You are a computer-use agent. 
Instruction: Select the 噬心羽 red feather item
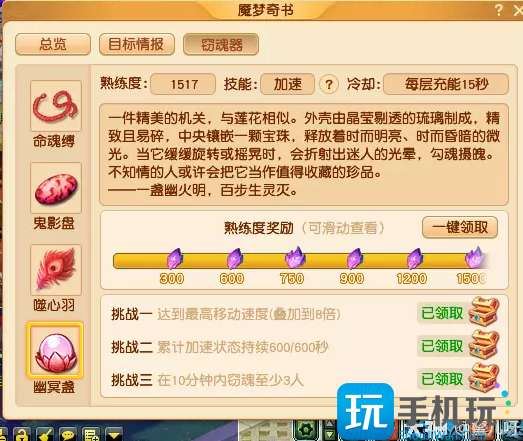56,270
